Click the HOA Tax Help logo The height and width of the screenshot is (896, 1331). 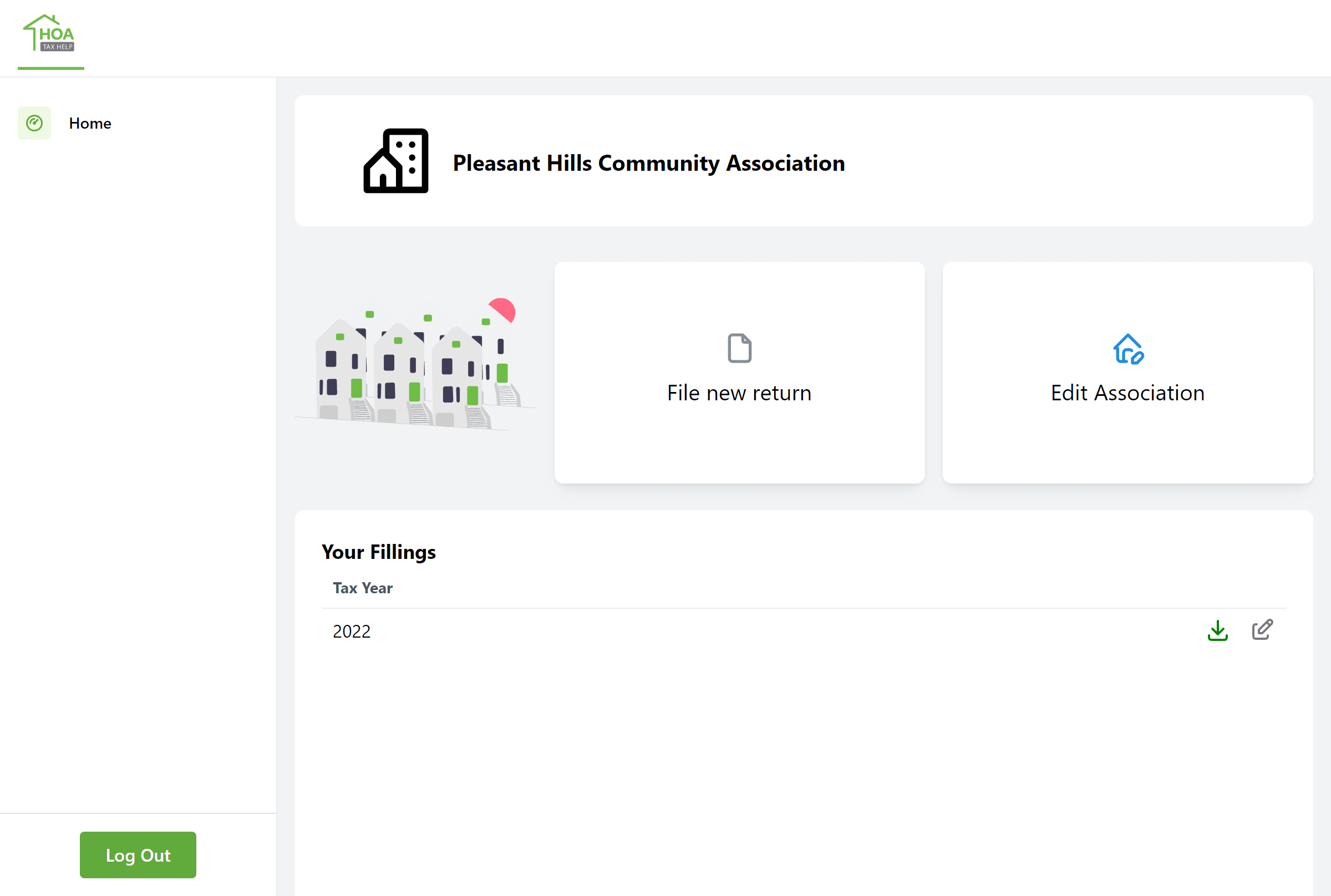coord(49,33)
